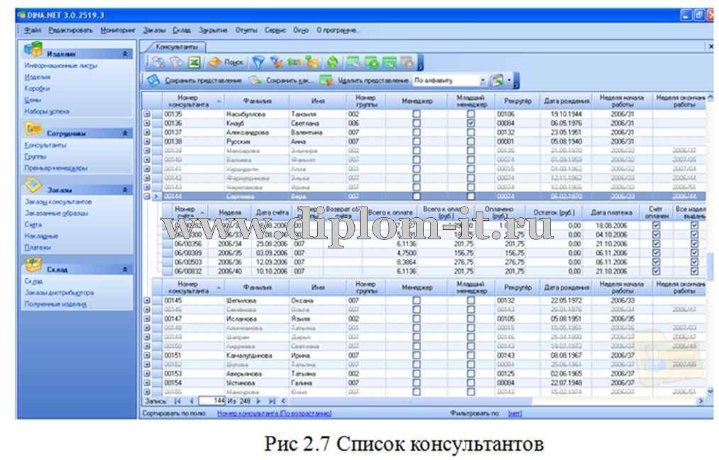Click the clear-filter funnel icon
The width and height of the screenshot is (719, 460).
[277, 62]
